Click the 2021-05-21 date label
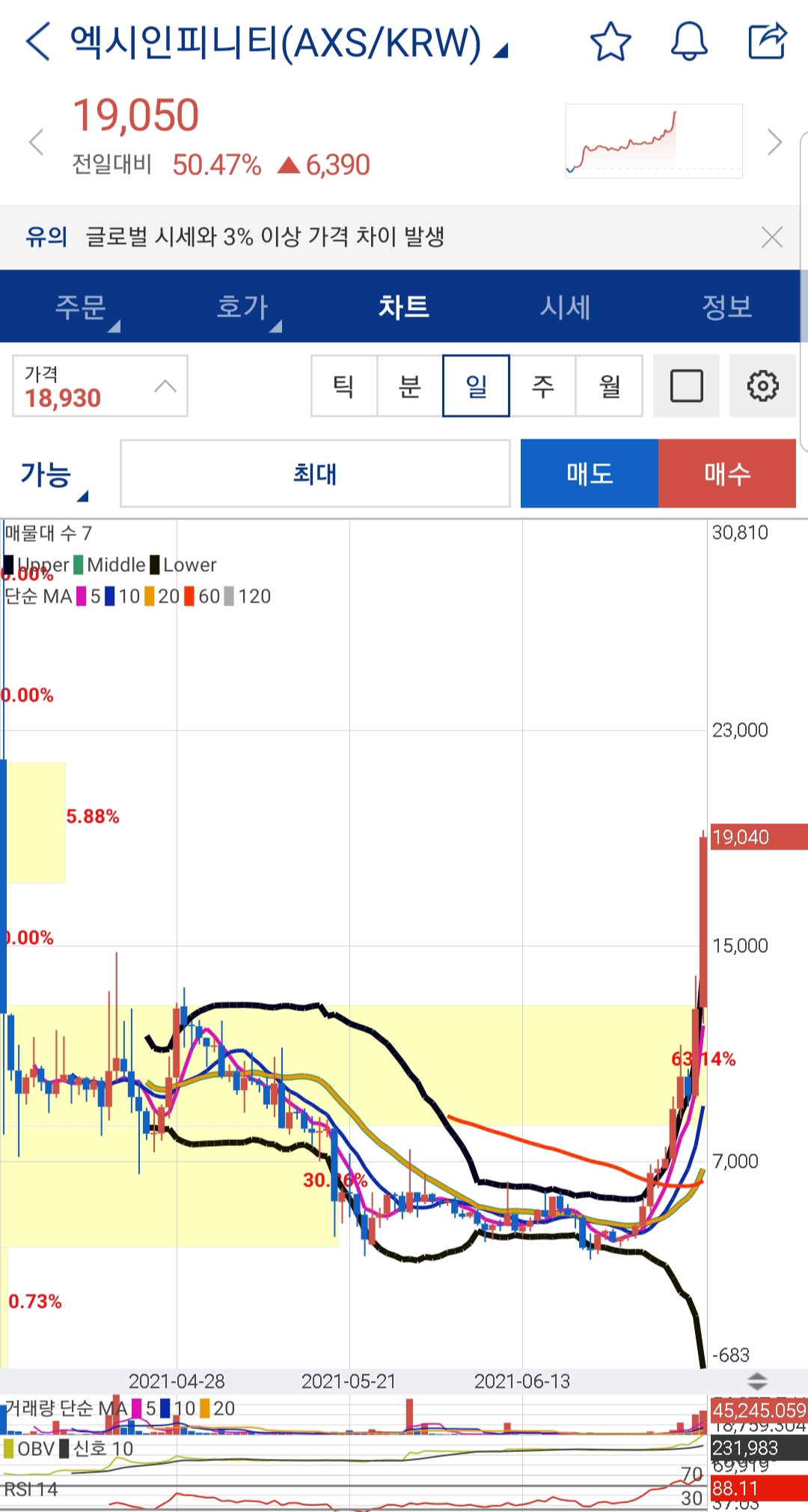 [349, 1381]
